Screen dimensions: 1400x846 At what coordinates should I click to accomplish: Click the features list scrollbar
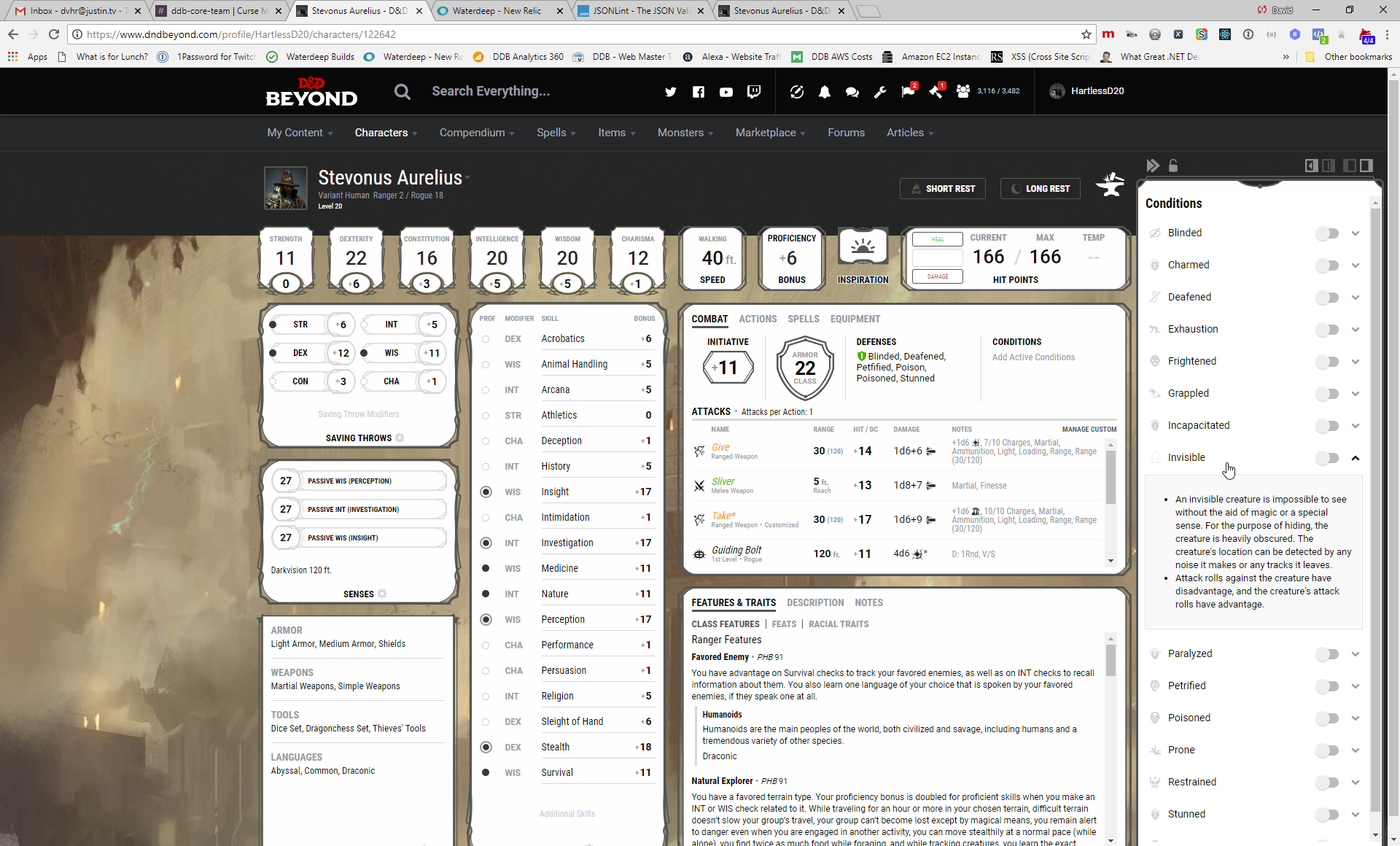click(1111, 660)
